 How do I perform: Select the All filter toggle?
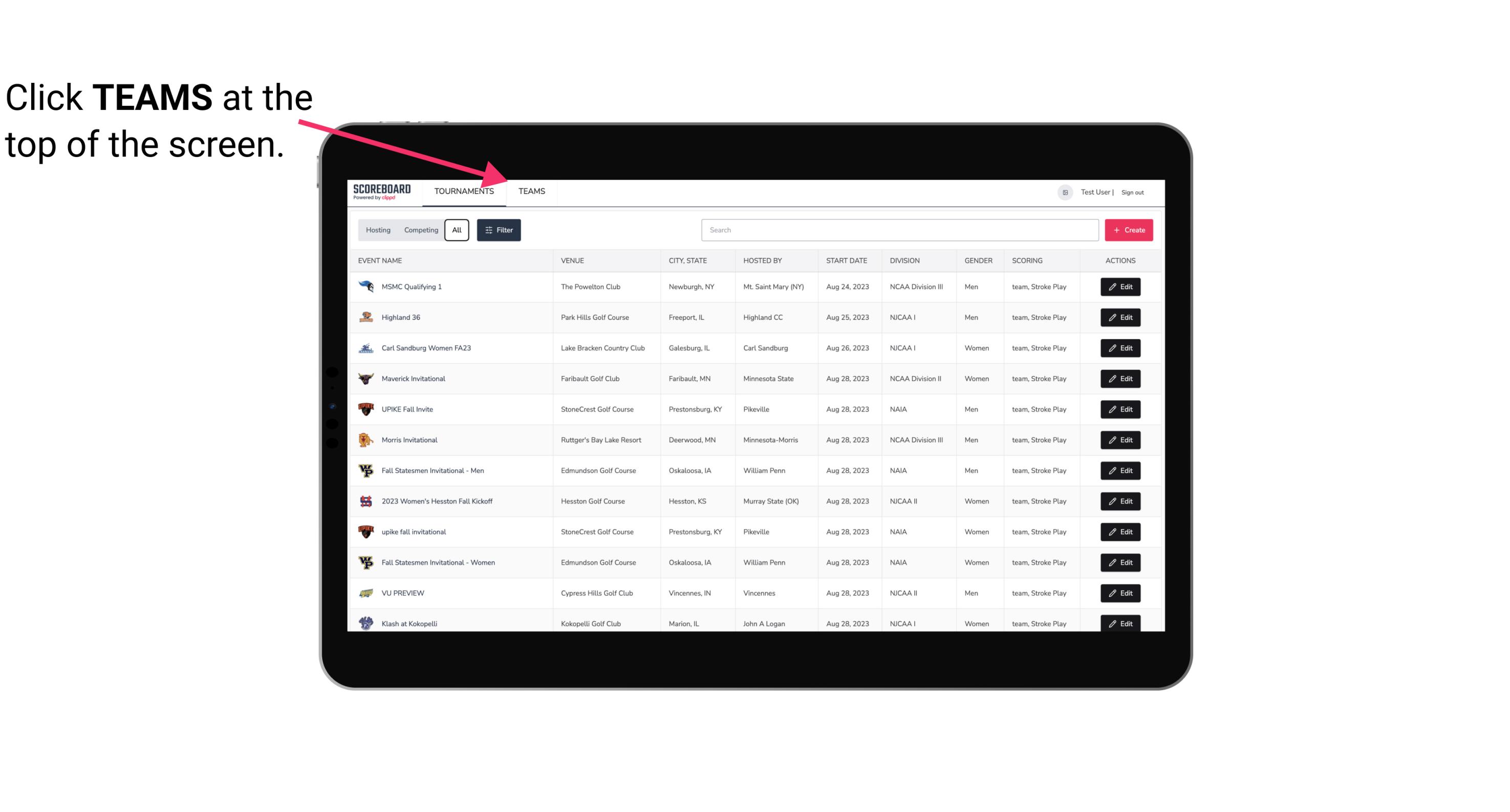456,230
